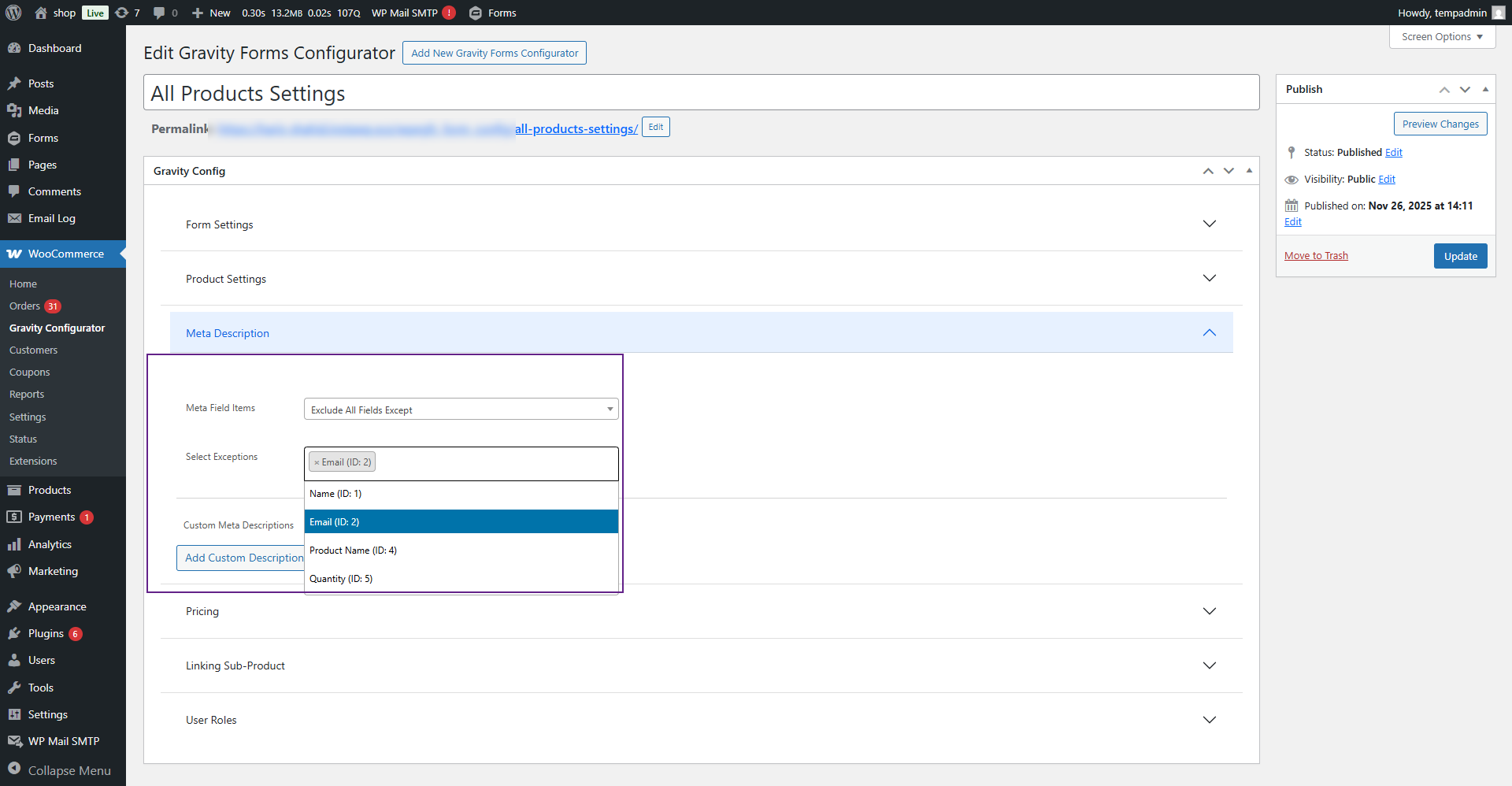Expand the Linking Sub-Product section
The width and height of the screenshot is (1512, 786).
(701, 666)
